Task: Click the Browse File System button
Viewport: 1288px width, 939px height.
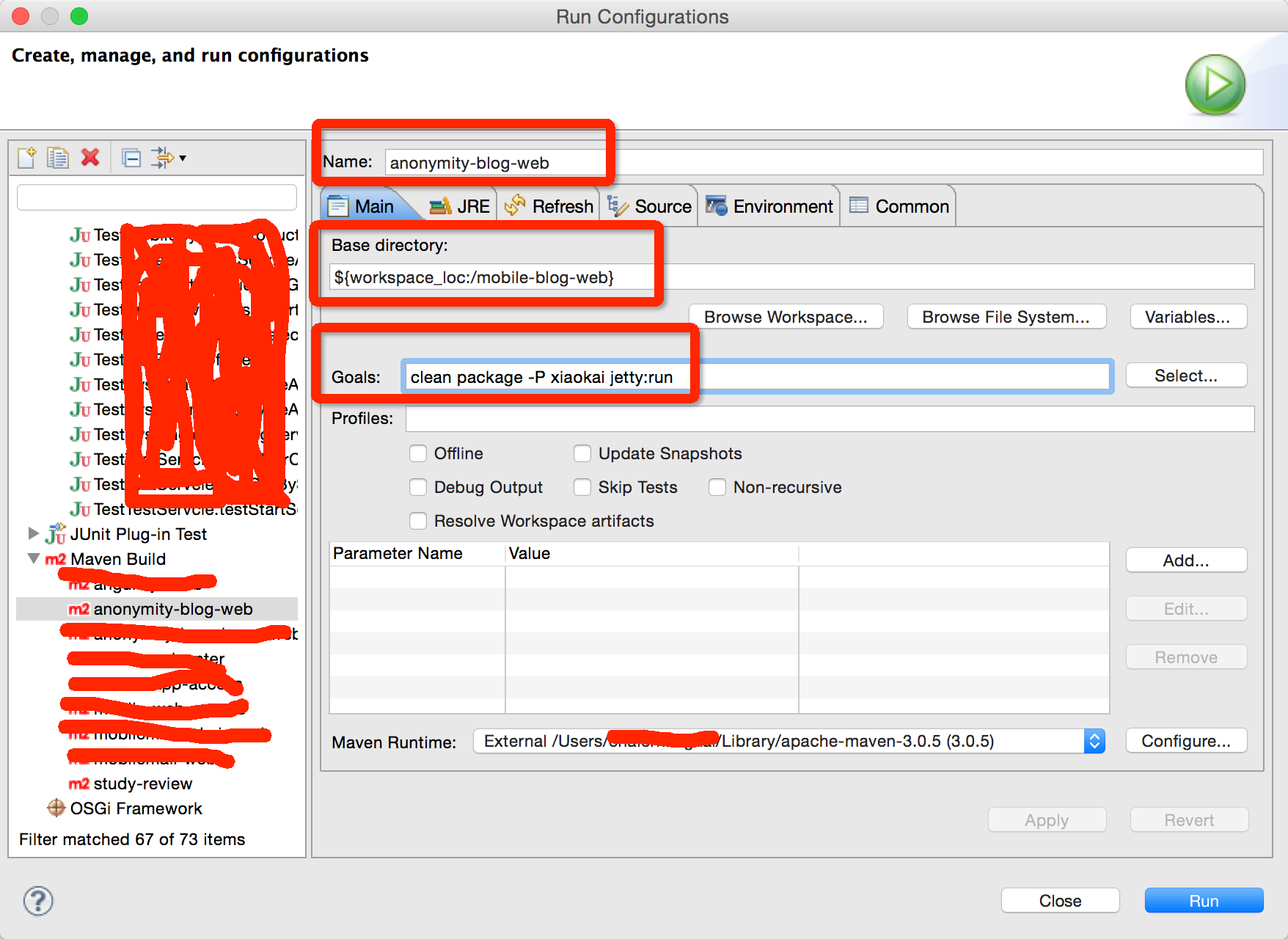Action: click(x=1006, y=317)
